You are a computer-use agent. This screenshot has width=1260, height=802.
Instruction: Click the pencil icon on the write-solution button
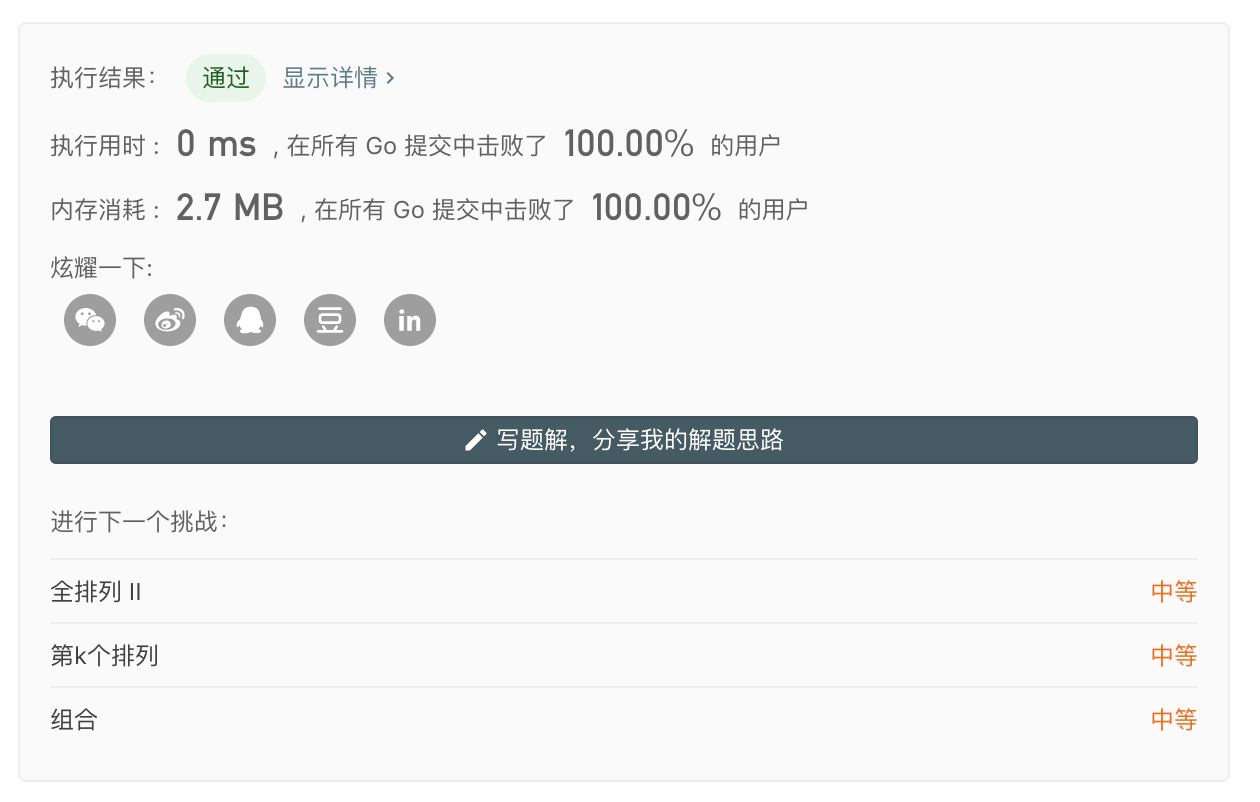click(x=476, y=440)
